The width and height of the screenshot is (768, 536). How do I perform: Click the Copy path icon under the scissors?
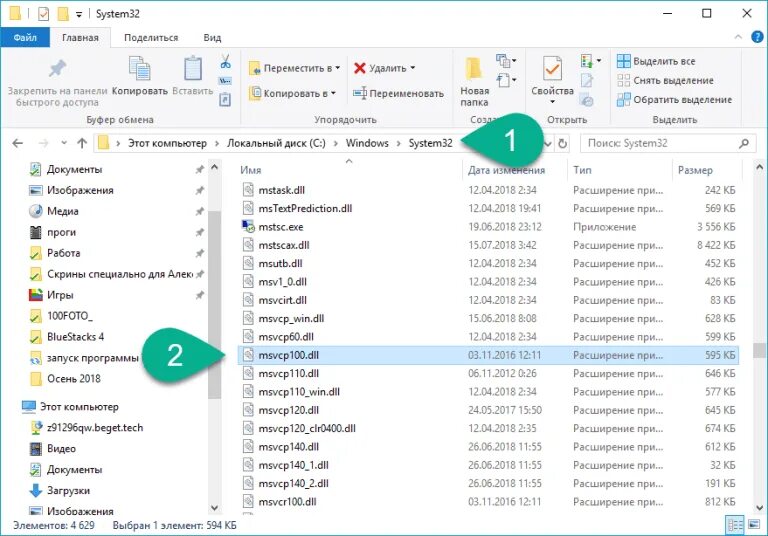[x=225, y=81]
